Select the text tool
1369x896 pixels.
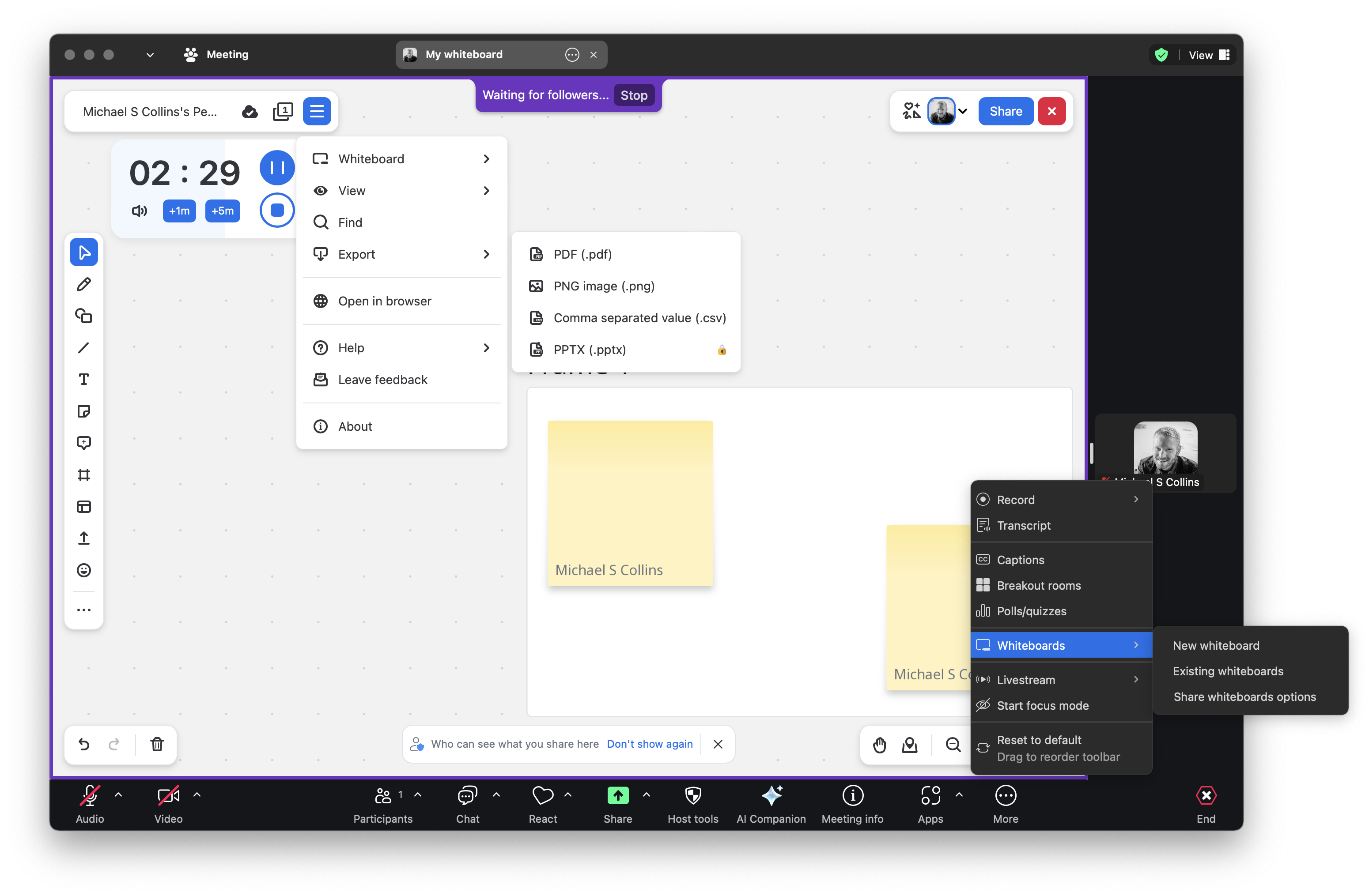click(84, 379)
